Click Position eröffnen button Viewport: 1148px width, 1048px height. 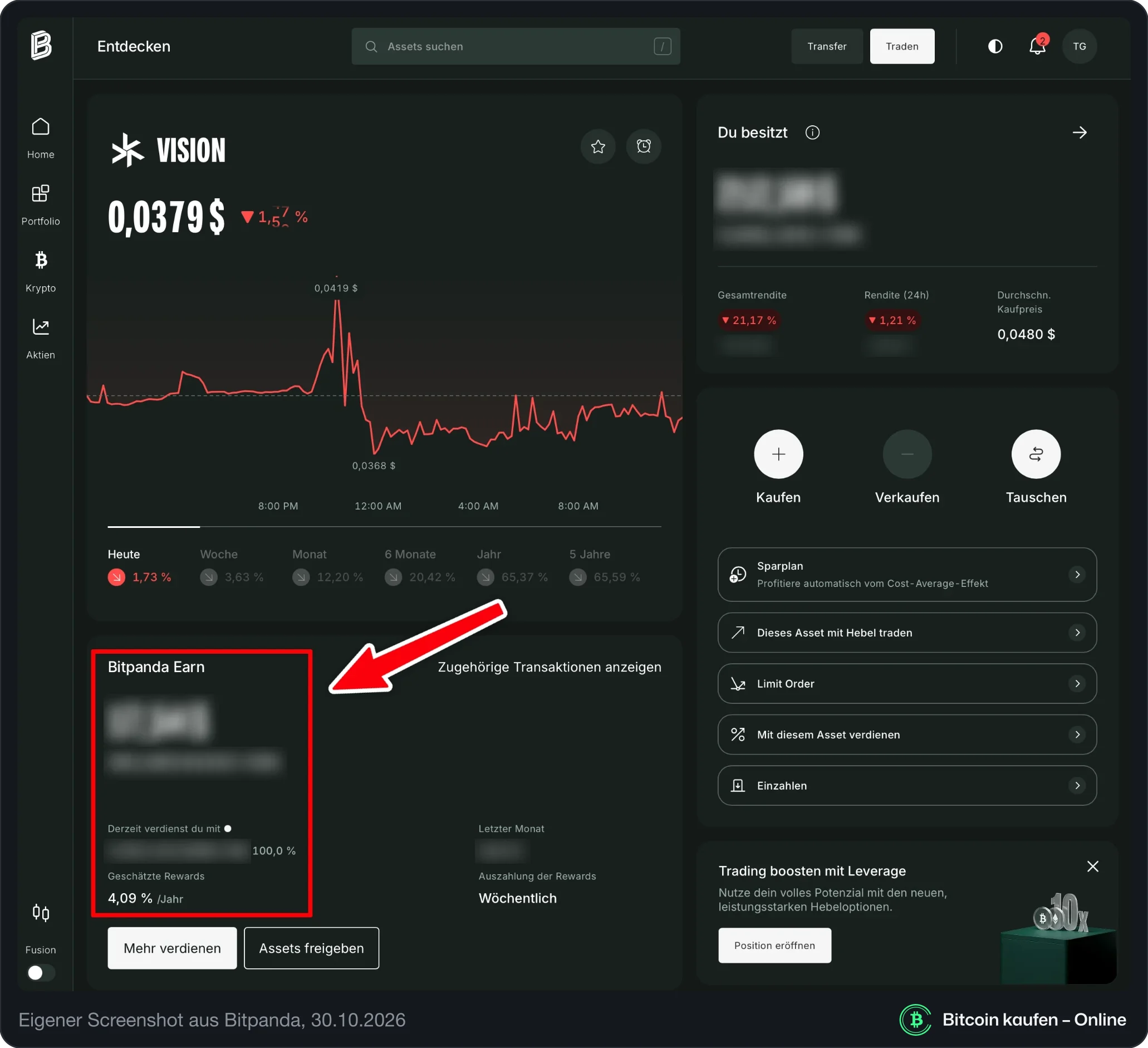(x=774, y=946)
